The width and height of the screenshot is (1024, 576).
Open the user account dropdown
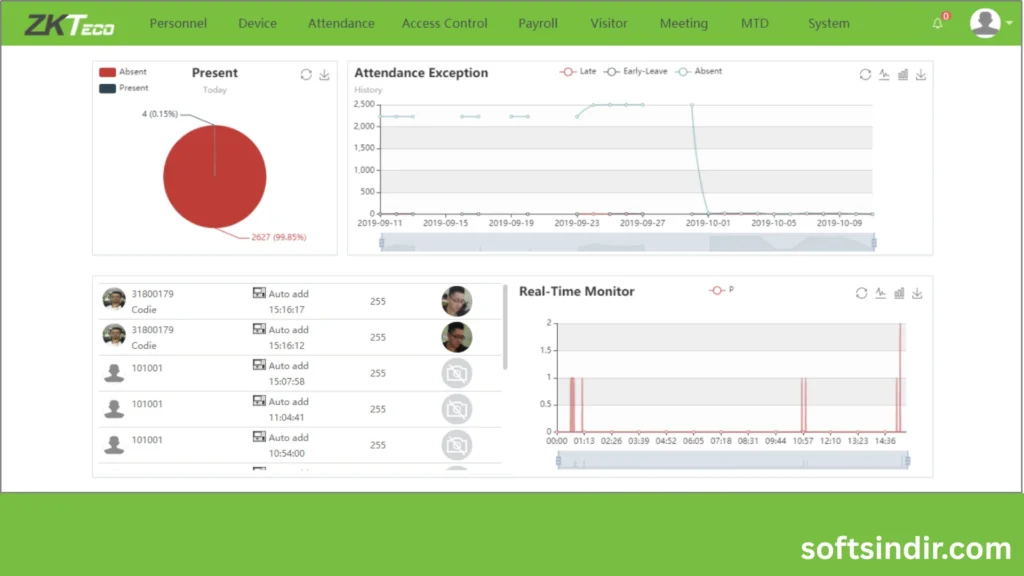(x=991, y=24)
